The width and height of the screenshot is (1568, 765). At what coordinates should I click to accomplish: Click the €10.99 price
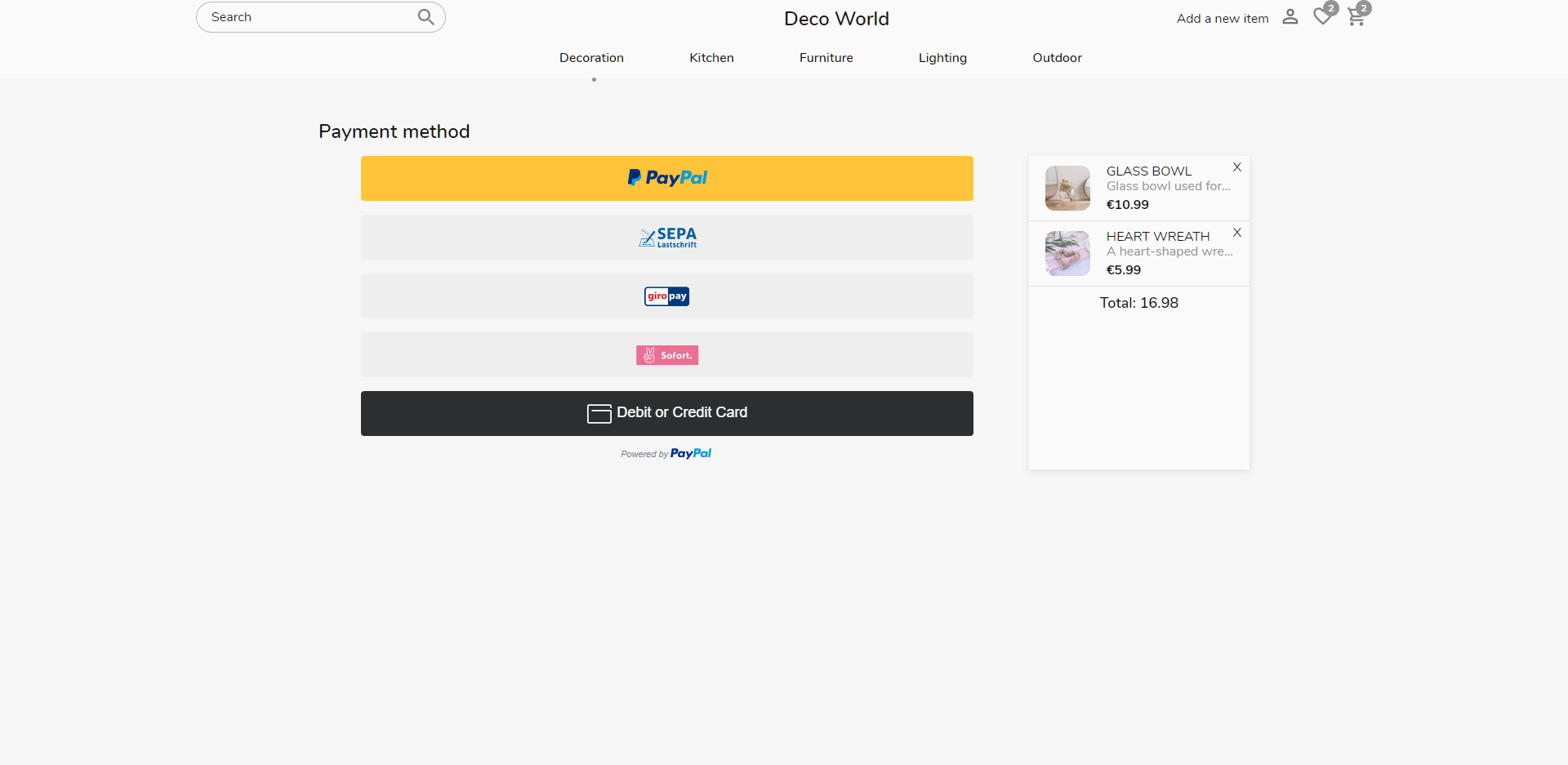click(1128, 205)
